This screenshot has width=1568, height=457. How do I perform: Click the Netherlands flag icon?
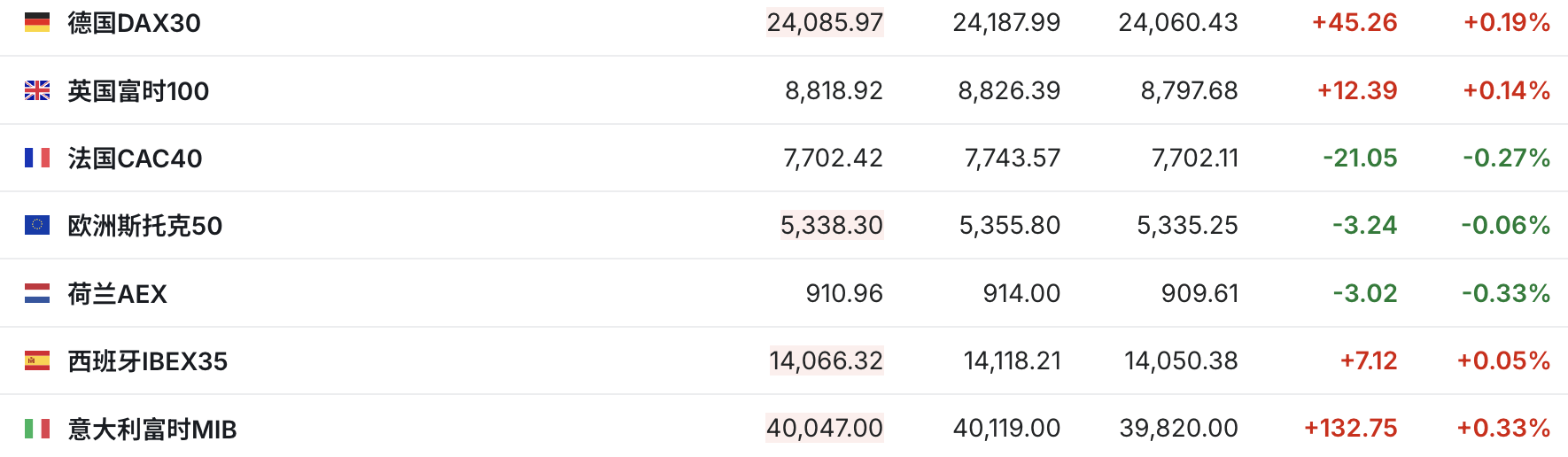(x=37, y=293)
